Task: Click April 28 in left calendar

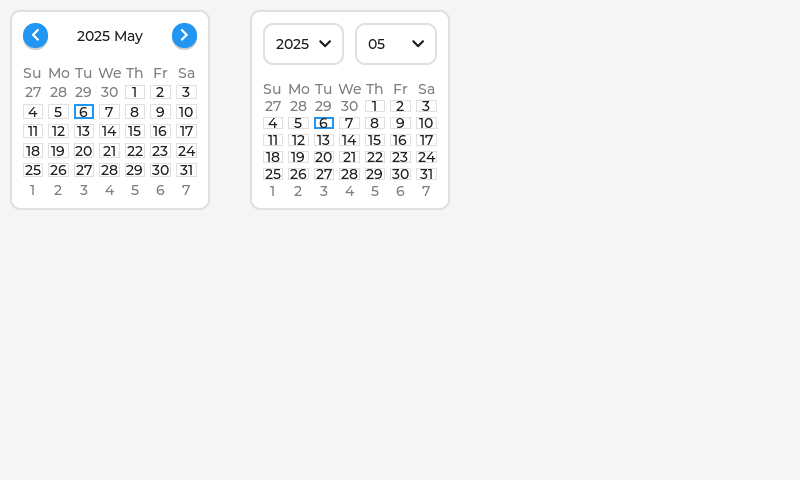Action: (x=58, y=92)
